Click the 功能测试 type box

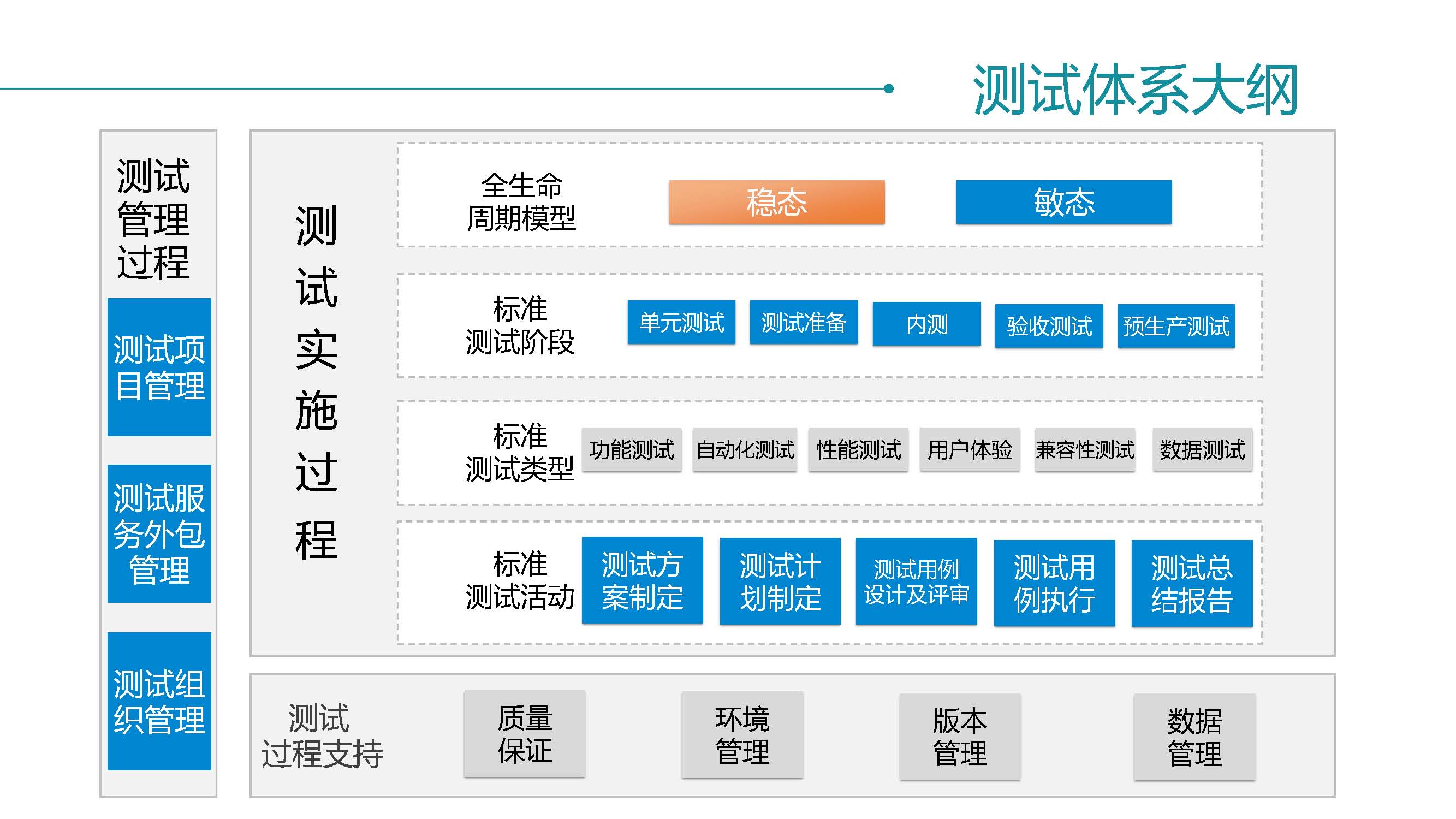point(631,449)
